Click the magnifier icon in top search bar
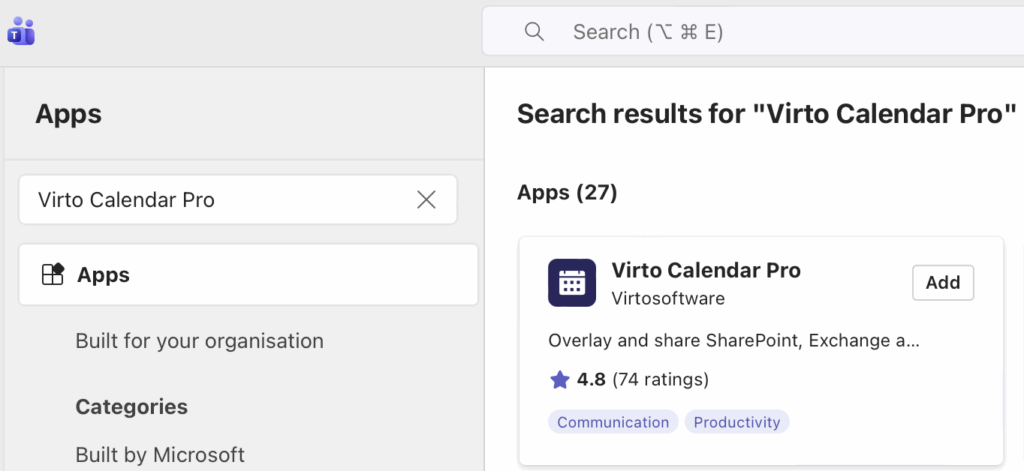Screen dimensions: 1024x471 pyautogui.click(x=534, y=32)
